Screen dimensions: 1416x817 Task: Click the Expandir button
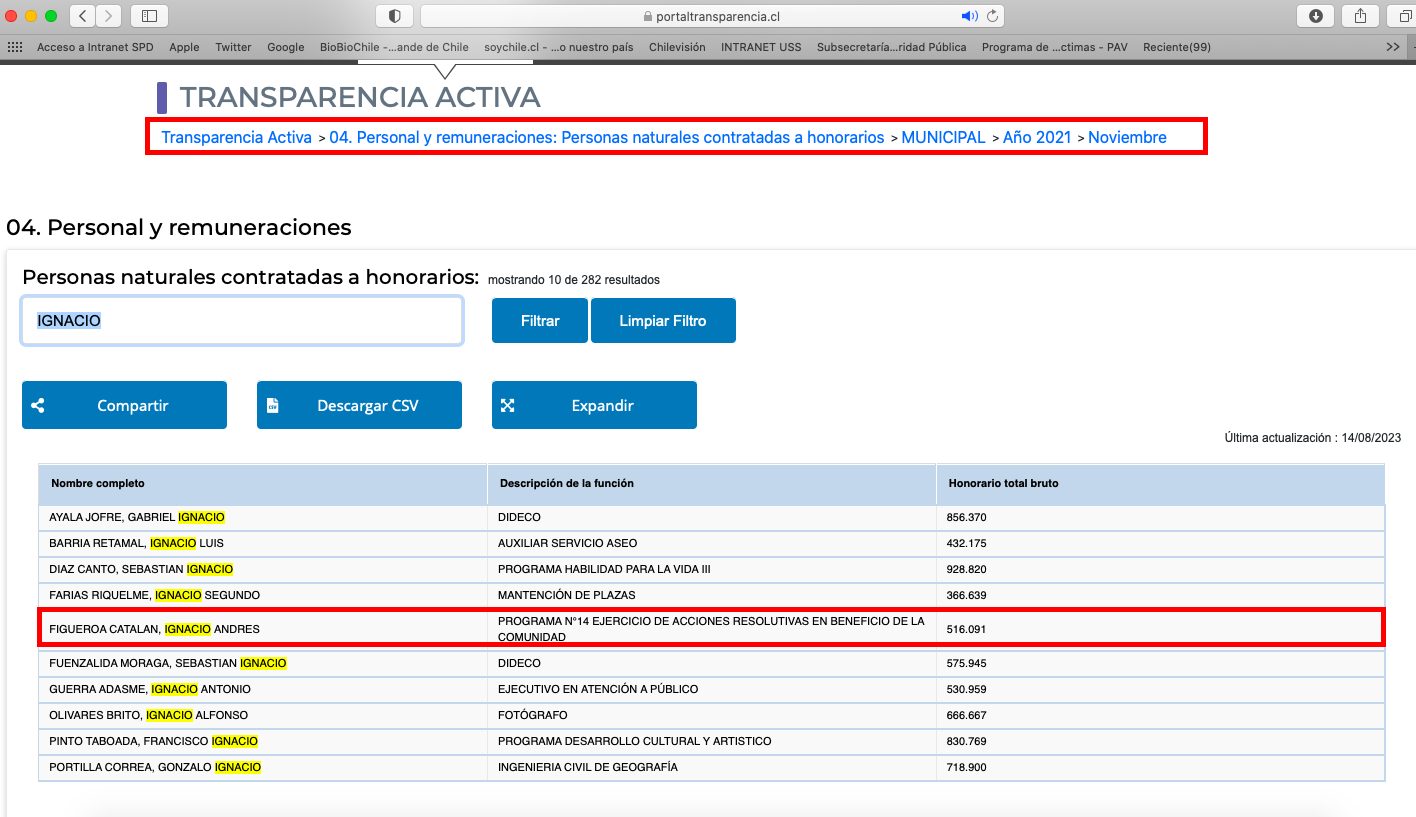pos(594,405)
